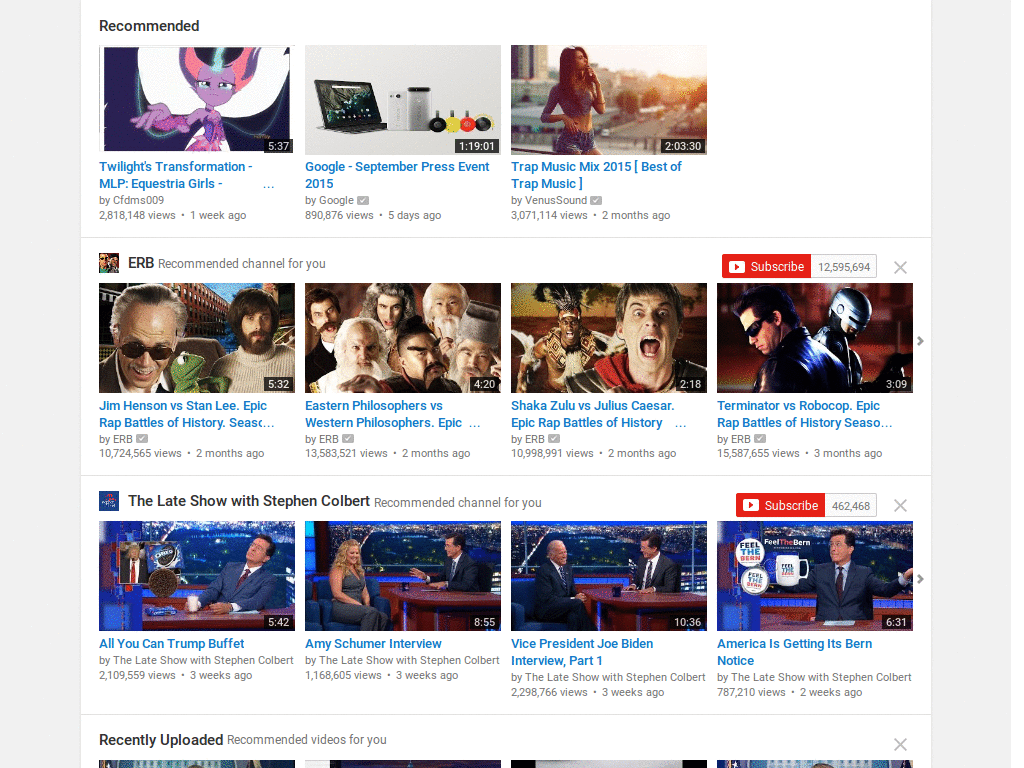This screenshot has width=1024, height=768.
Task: Click ERB subscriber count 12,595,694
Action: coord(844,267)
